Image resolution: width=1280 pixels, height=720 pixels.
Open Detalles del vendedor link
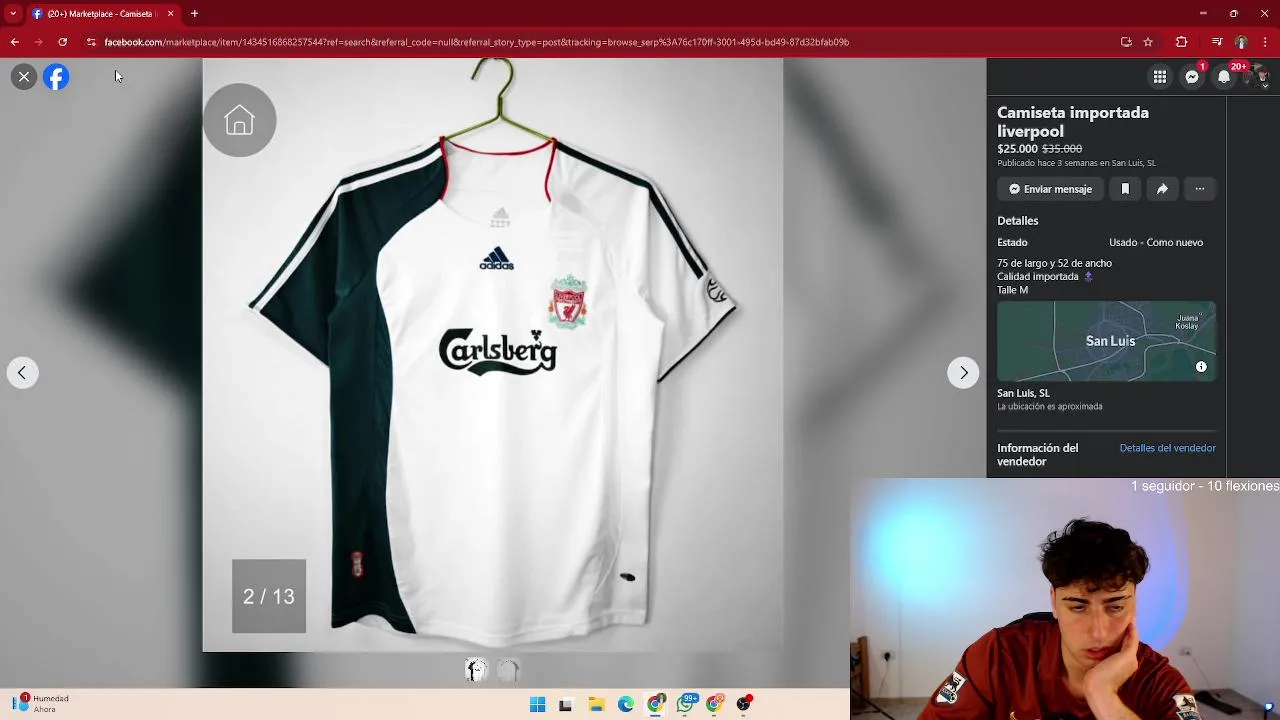1167,448
